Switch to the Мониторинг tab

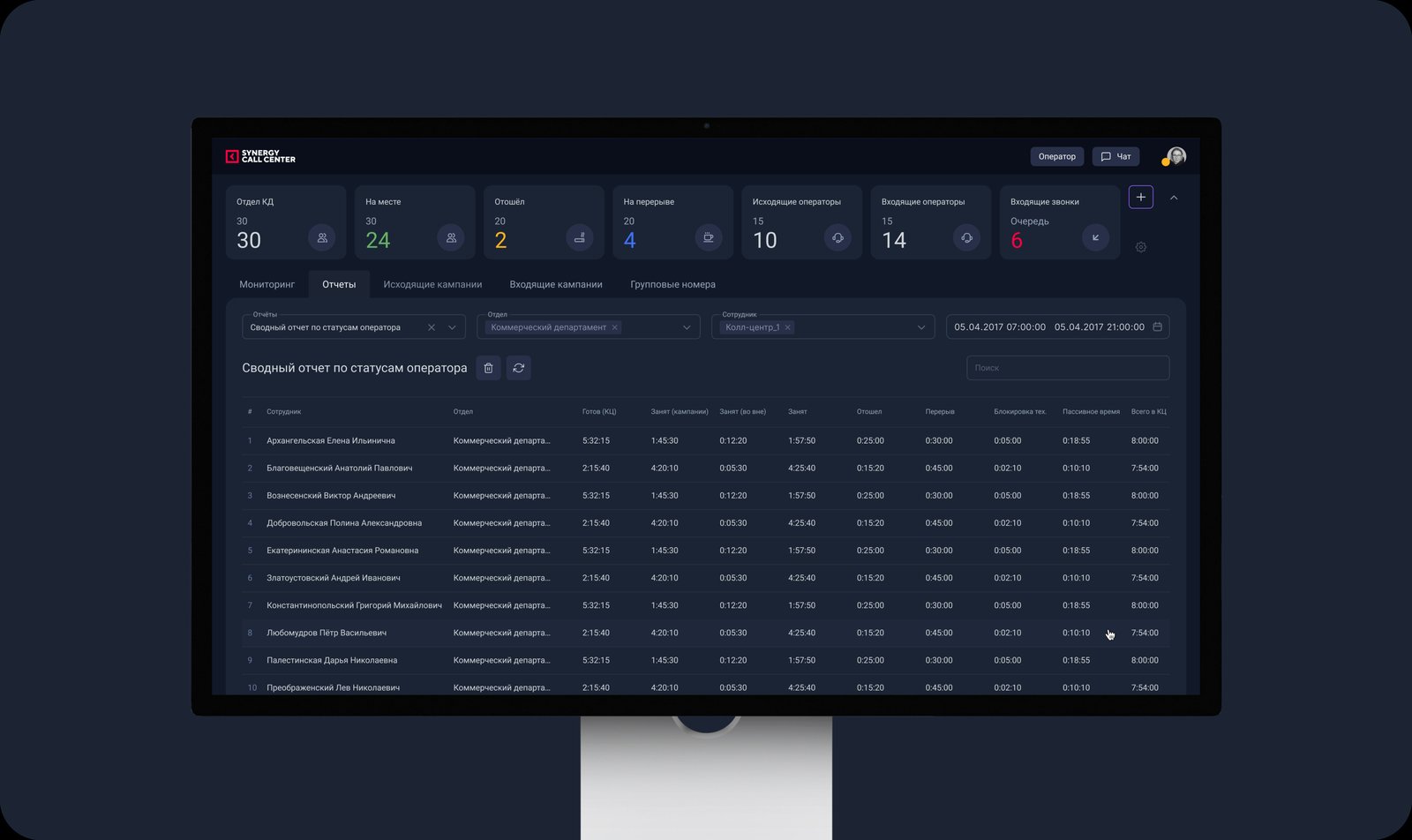(x=267, y=284)
